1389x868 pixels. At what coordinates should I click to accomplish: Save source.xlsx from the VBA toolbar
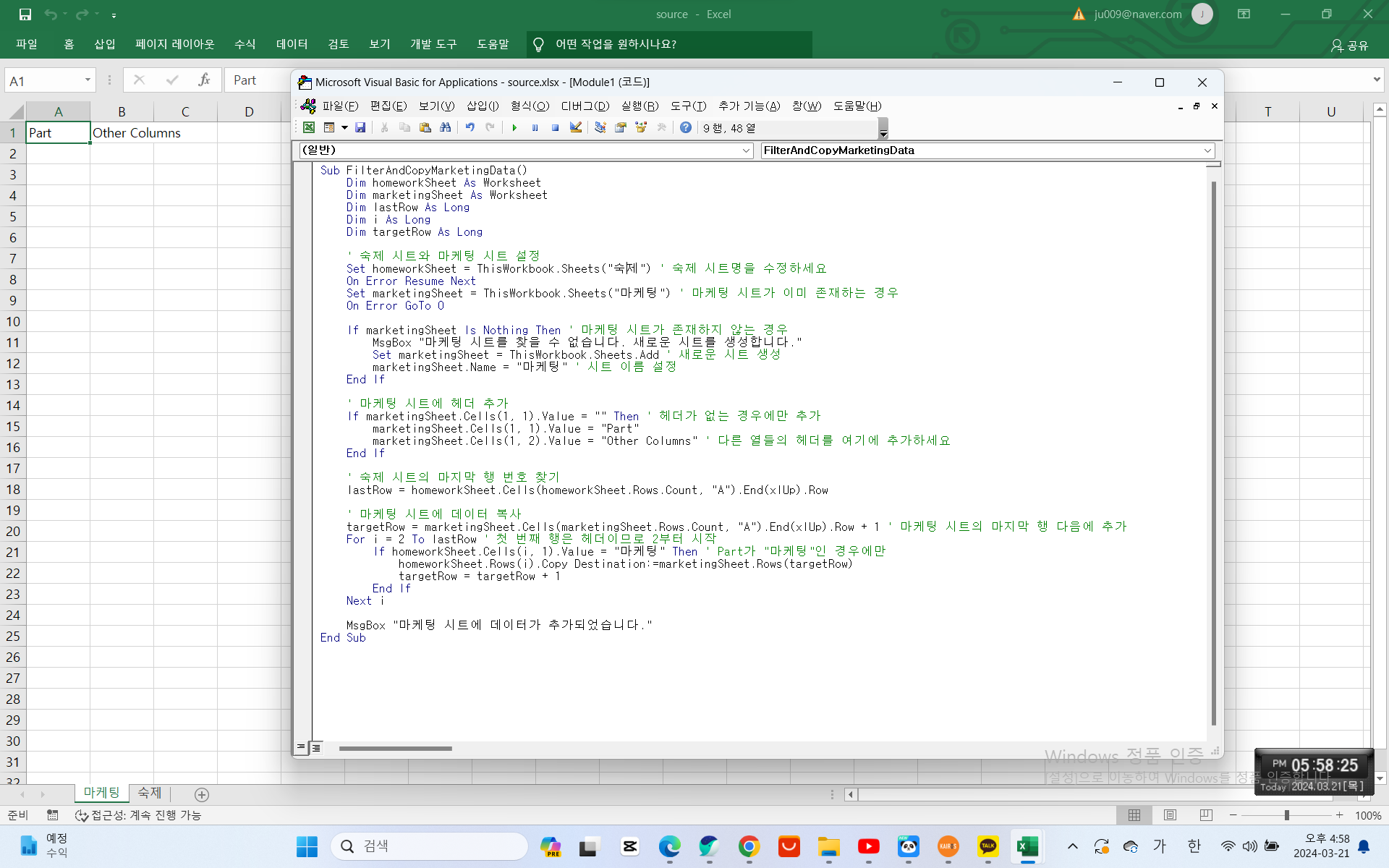360,128
